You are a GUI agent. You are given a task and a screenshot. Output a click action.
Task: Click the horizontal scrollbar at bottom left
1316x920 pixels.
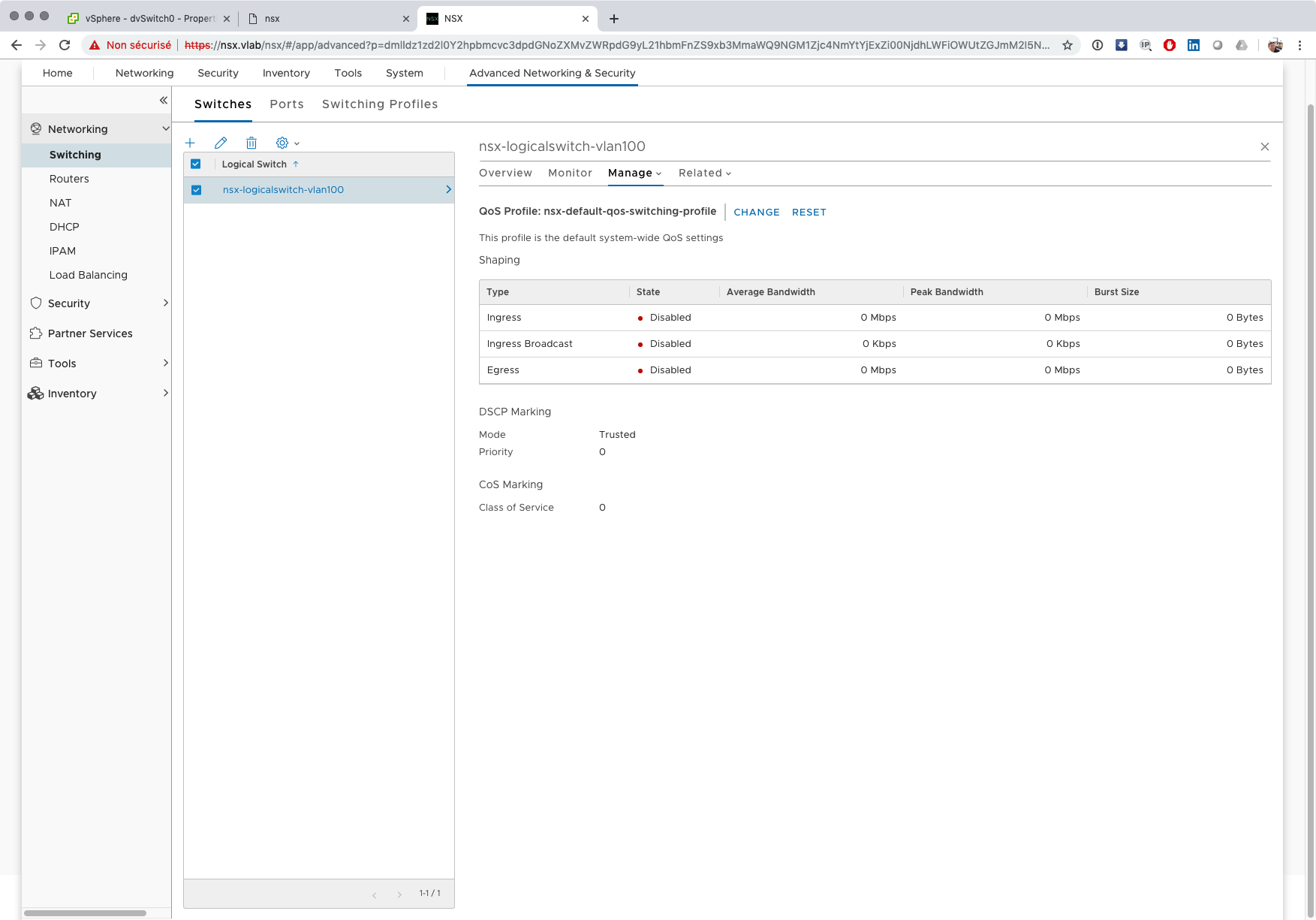tap(85, 913)
